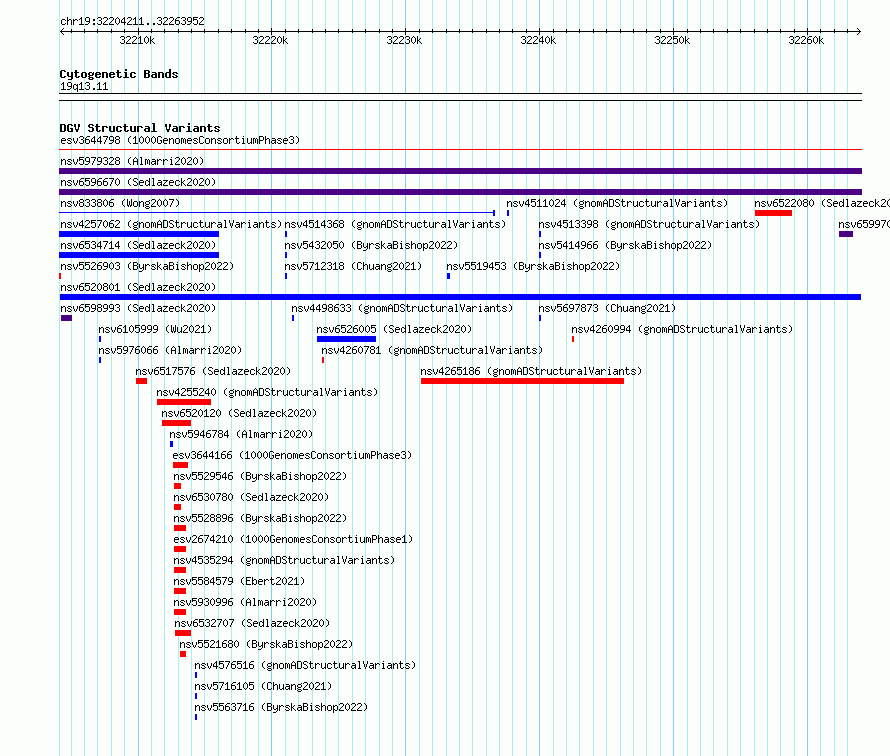Select esv3644166 1000Genomes Phase3 label
Screen dimensions: 890x756
(292, 455)
